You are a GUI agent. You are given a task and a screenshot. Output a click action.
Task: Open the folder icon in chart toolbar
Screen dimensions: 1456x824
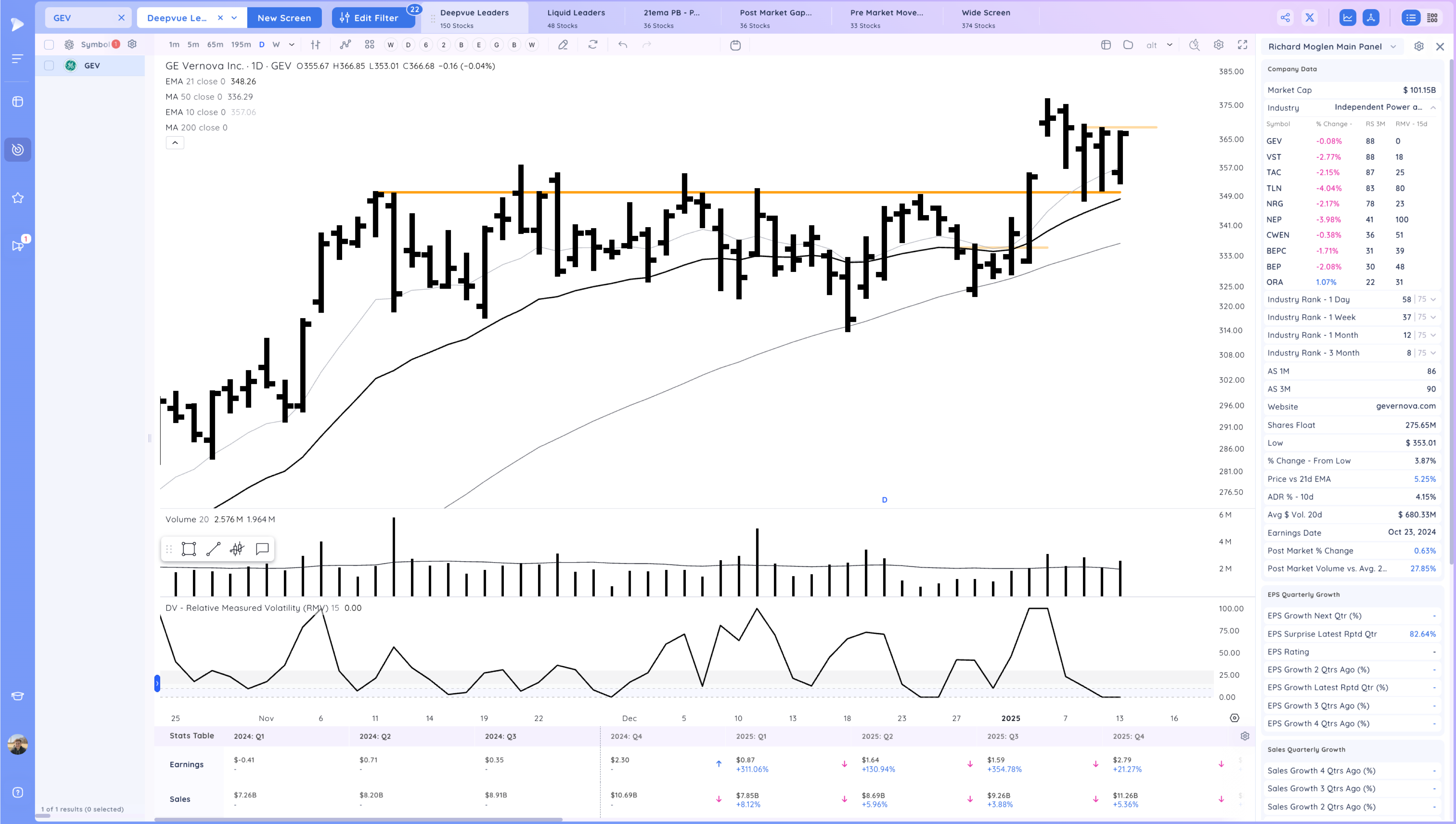coord(1128,45)
